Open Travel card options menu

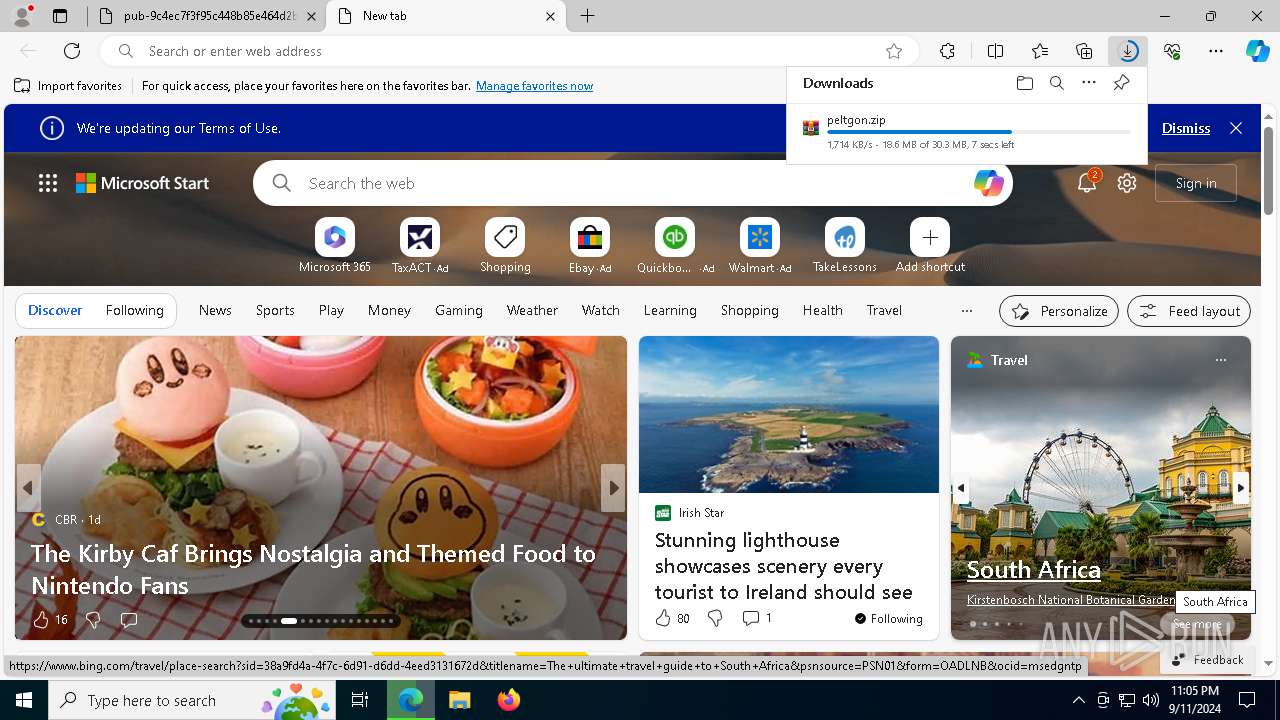[1220, 360]
